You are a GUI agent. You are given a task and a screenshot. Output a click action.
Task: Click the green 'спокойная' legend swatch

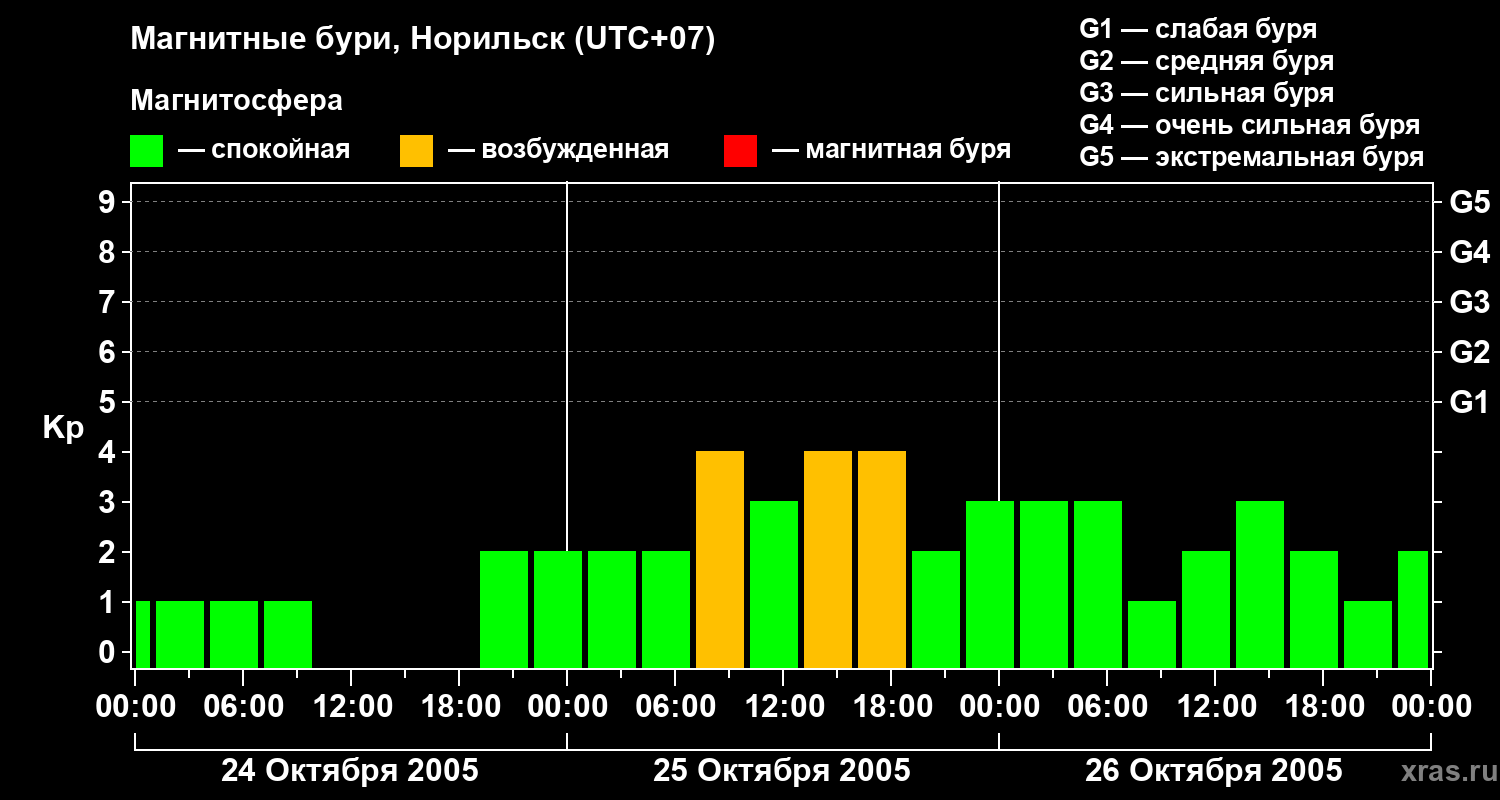[146, 151]
